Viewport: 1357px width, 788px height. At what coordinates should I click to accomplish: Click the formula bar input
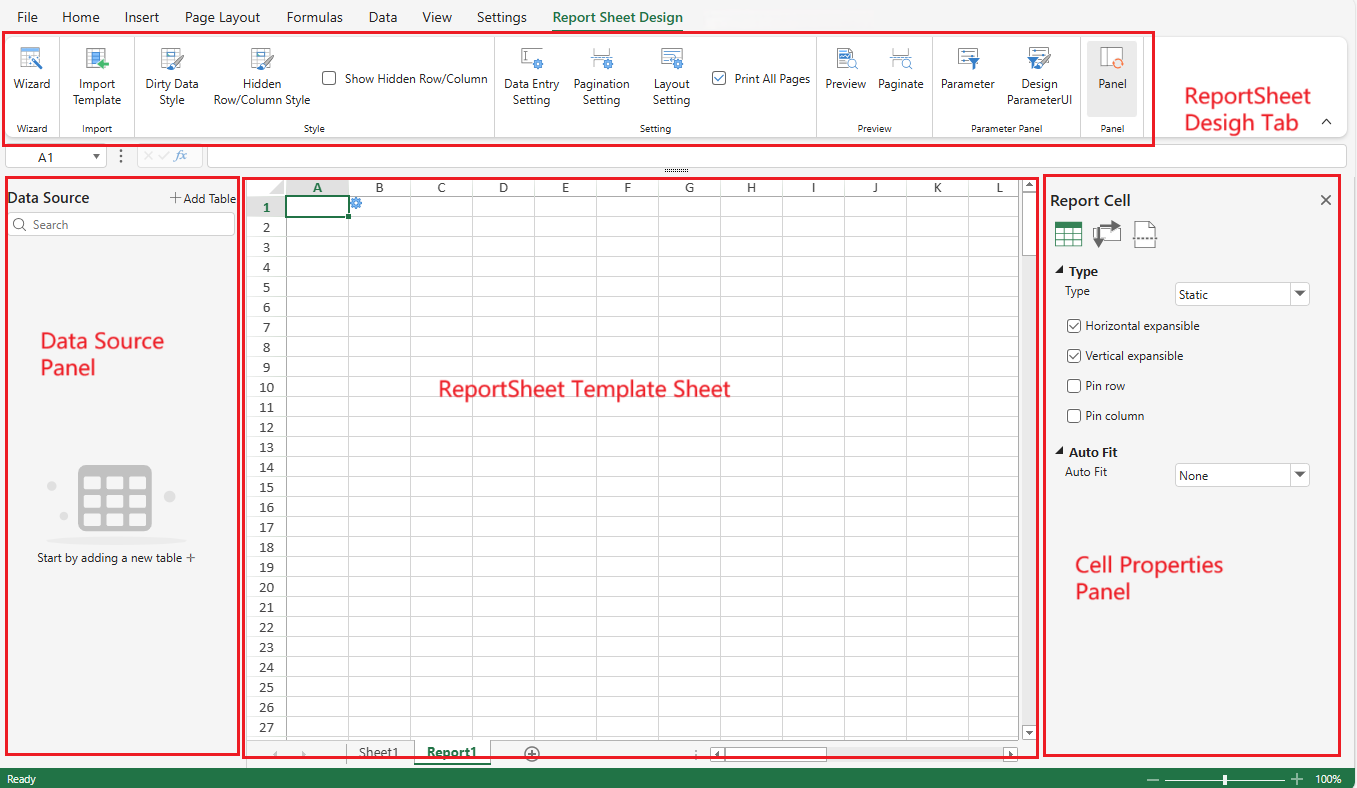tap(776, 156)
